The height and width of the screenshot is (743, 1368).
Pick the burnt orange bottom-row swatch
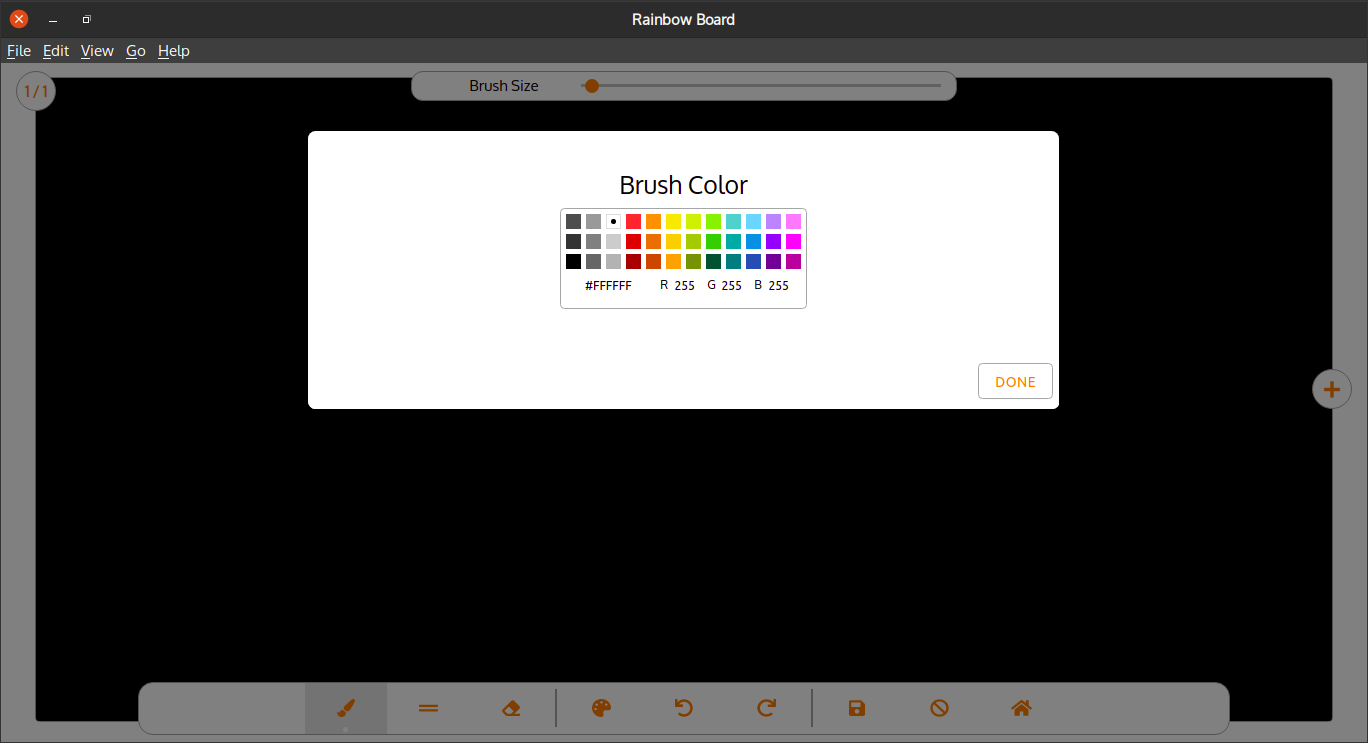click(653, 261)
